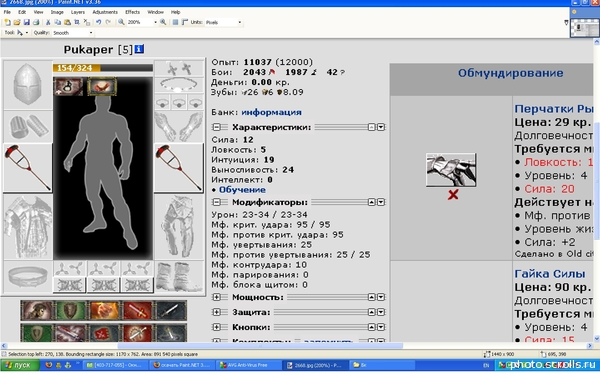Click the Cut scissors icon
Viewport: 600px width, 375px height.
coord(48,22)
